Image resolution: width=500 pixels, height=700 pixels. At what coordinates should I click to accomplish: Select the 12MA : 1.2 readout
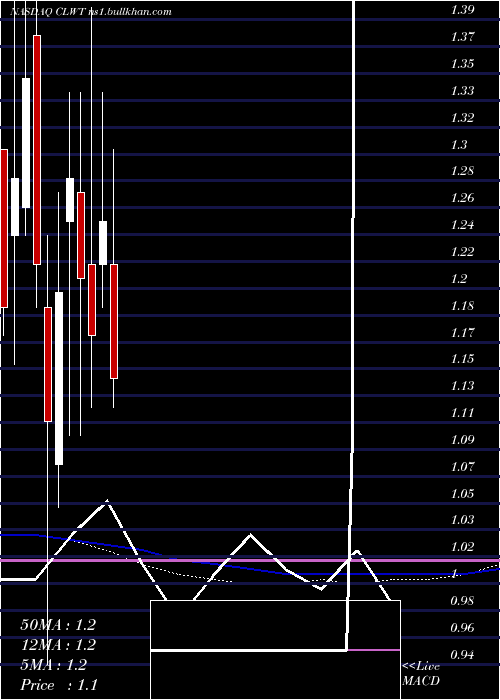tap(58, 645)
